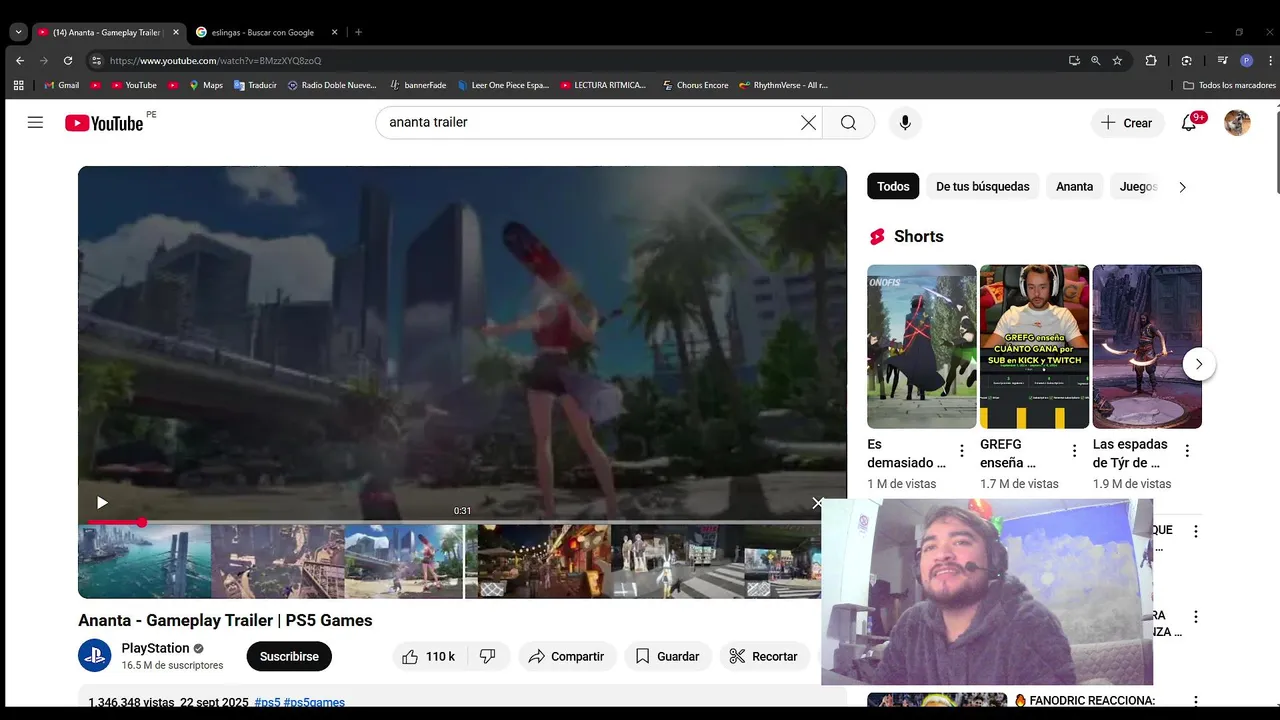This screenshot has width=1280, height=720.
Task: Open the notifications bell
Action: click(x=1189, y=123)
